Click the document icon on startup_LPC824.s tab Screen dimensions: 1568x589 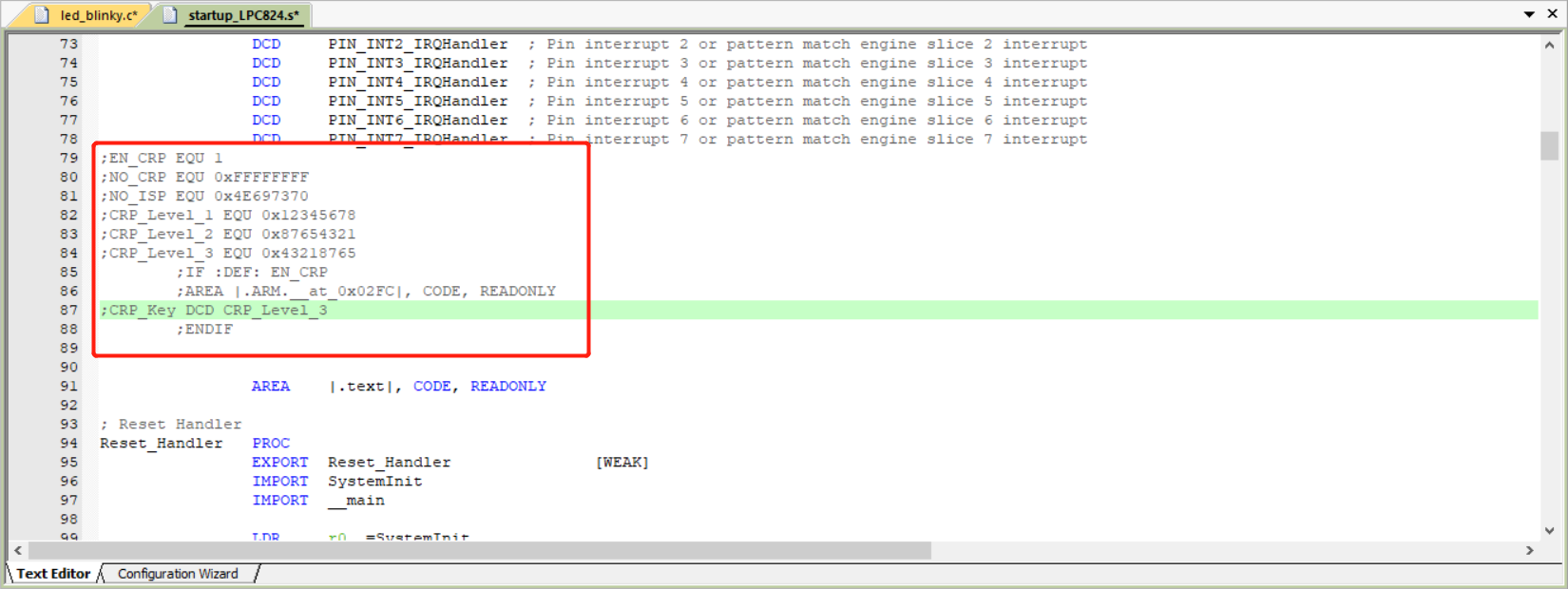pos(170,15)
